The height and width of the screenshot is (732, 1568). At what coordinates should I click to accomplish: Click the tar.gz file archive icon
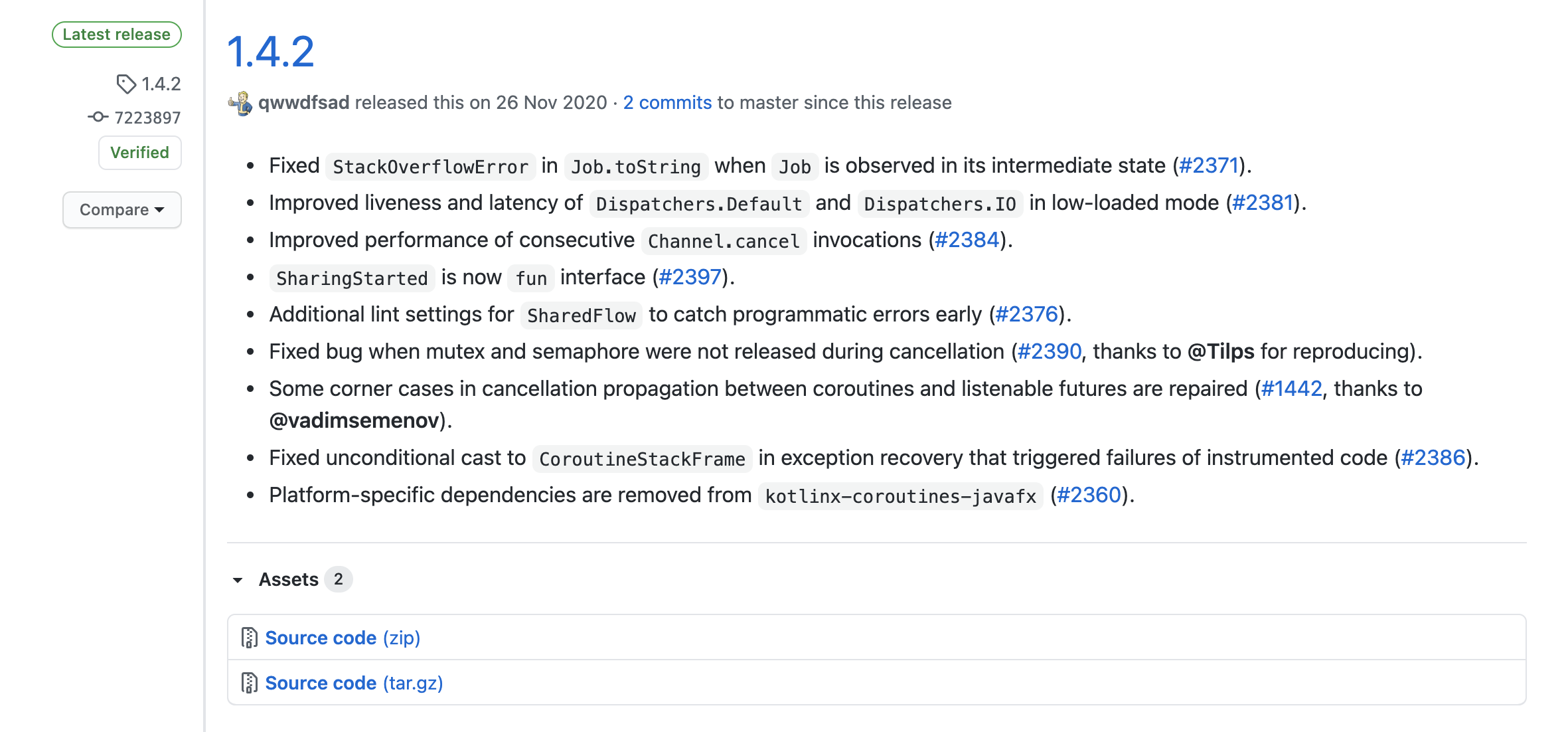tap(249, 683)
